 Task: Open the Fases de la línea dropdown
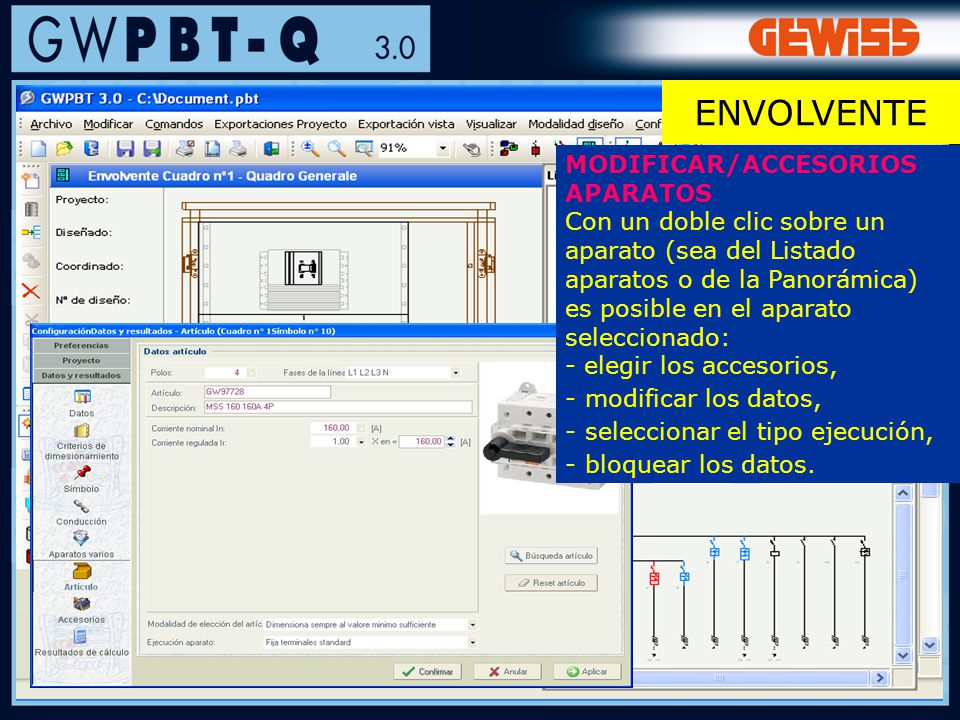click(456, 372)
